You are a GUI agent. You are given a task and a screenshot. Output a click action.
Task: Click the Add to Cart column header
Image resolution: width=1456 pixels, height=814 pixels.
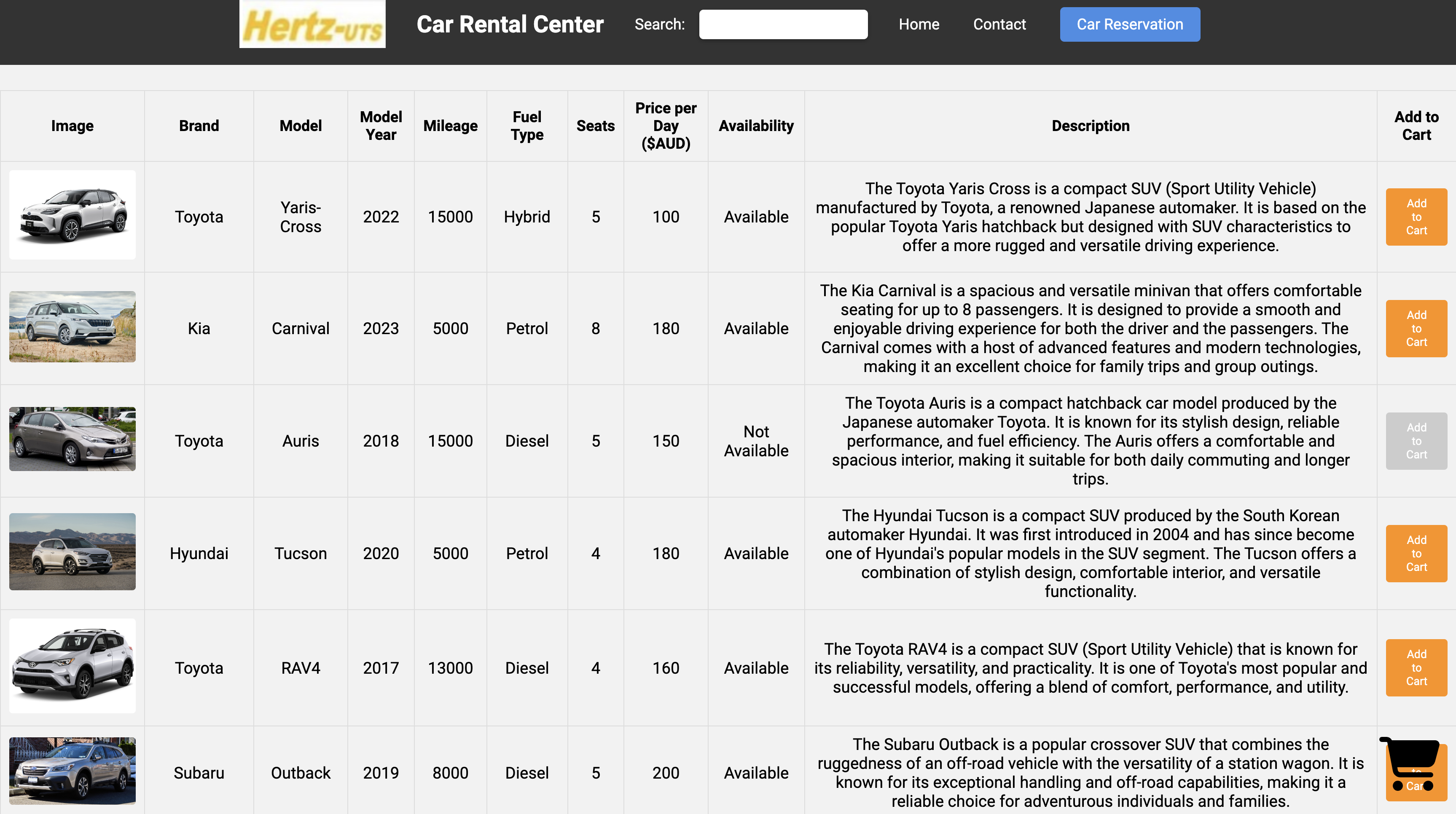pyautogui.click(x=1416, y=126)
